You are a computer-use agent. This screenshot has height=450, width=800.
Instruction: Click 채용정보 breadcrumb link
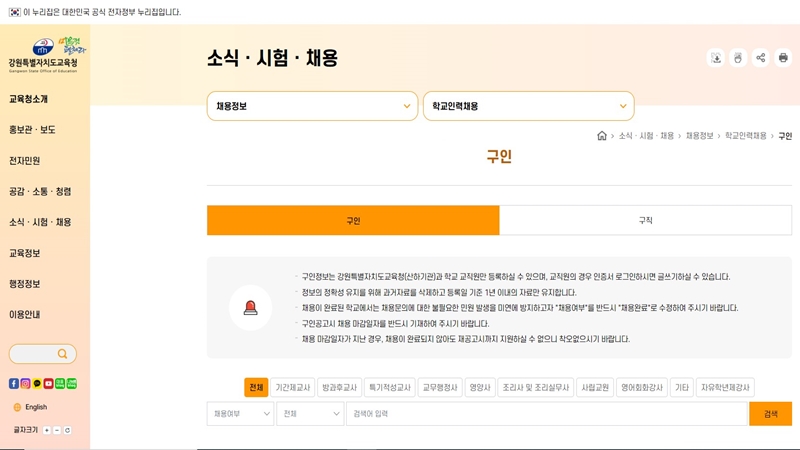coord(699,136)
